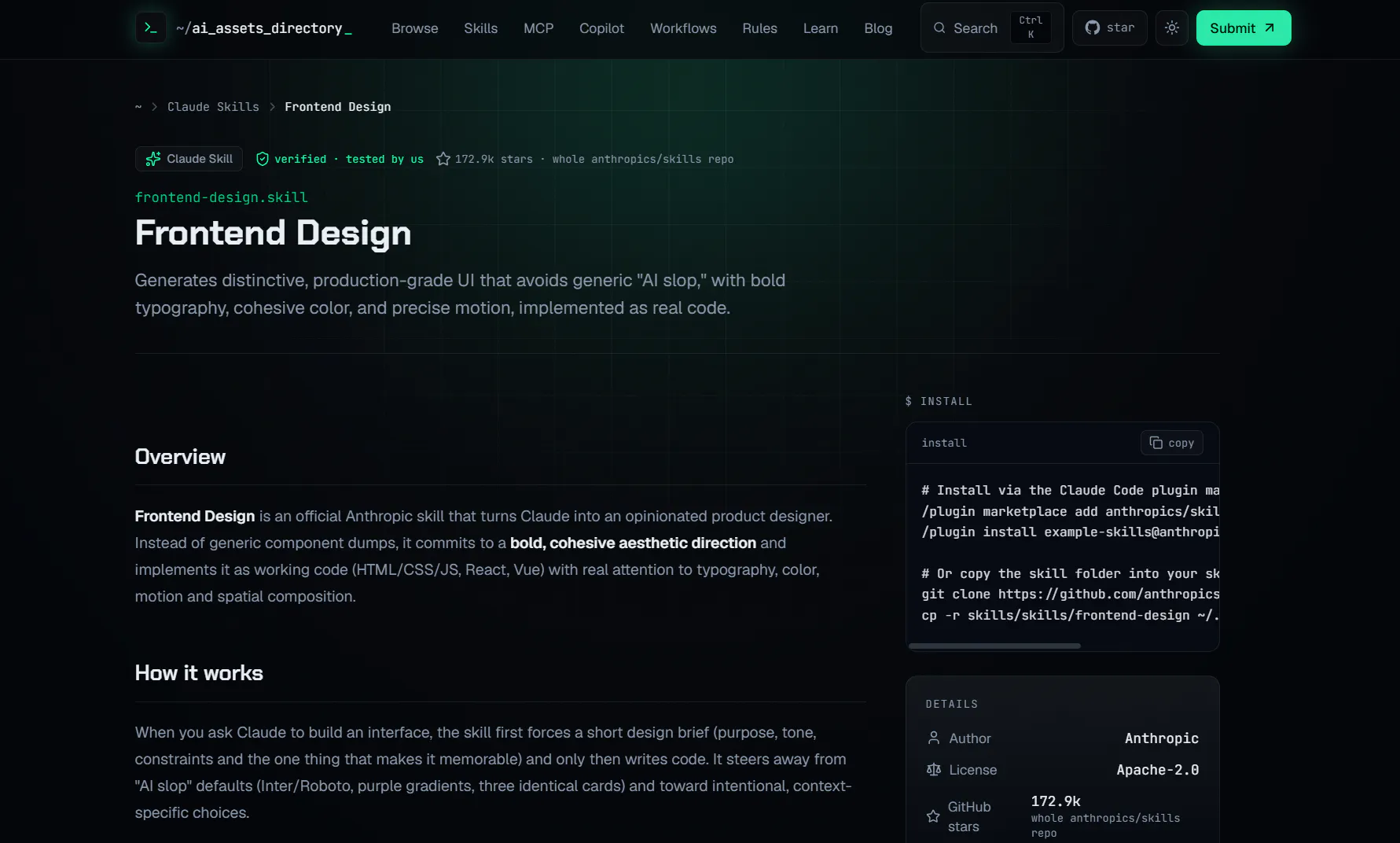This screenshot has height=843, width=1400.
Task: Click the install code horizontal scrollbar
Action: pos(994,646)
